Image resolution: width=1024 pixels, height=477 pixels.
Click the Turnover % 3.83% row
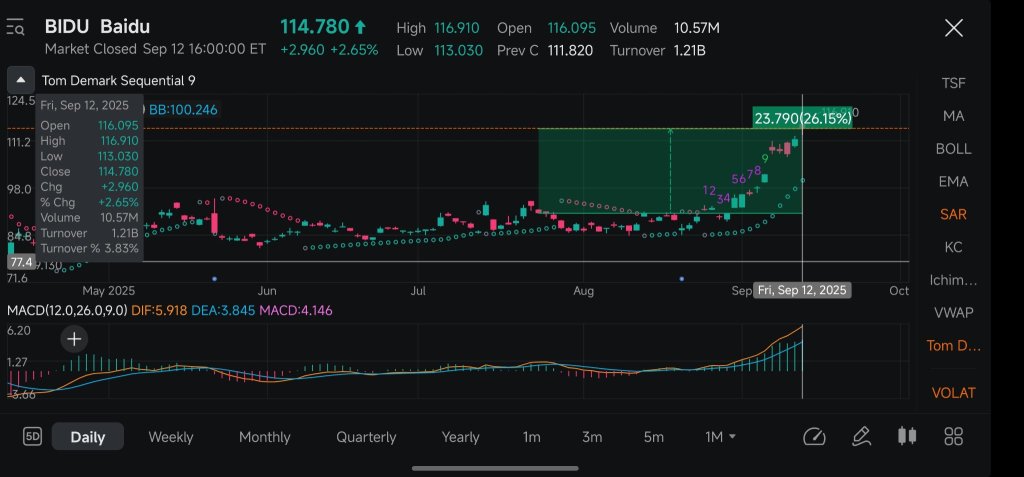(x=89, y=248)
